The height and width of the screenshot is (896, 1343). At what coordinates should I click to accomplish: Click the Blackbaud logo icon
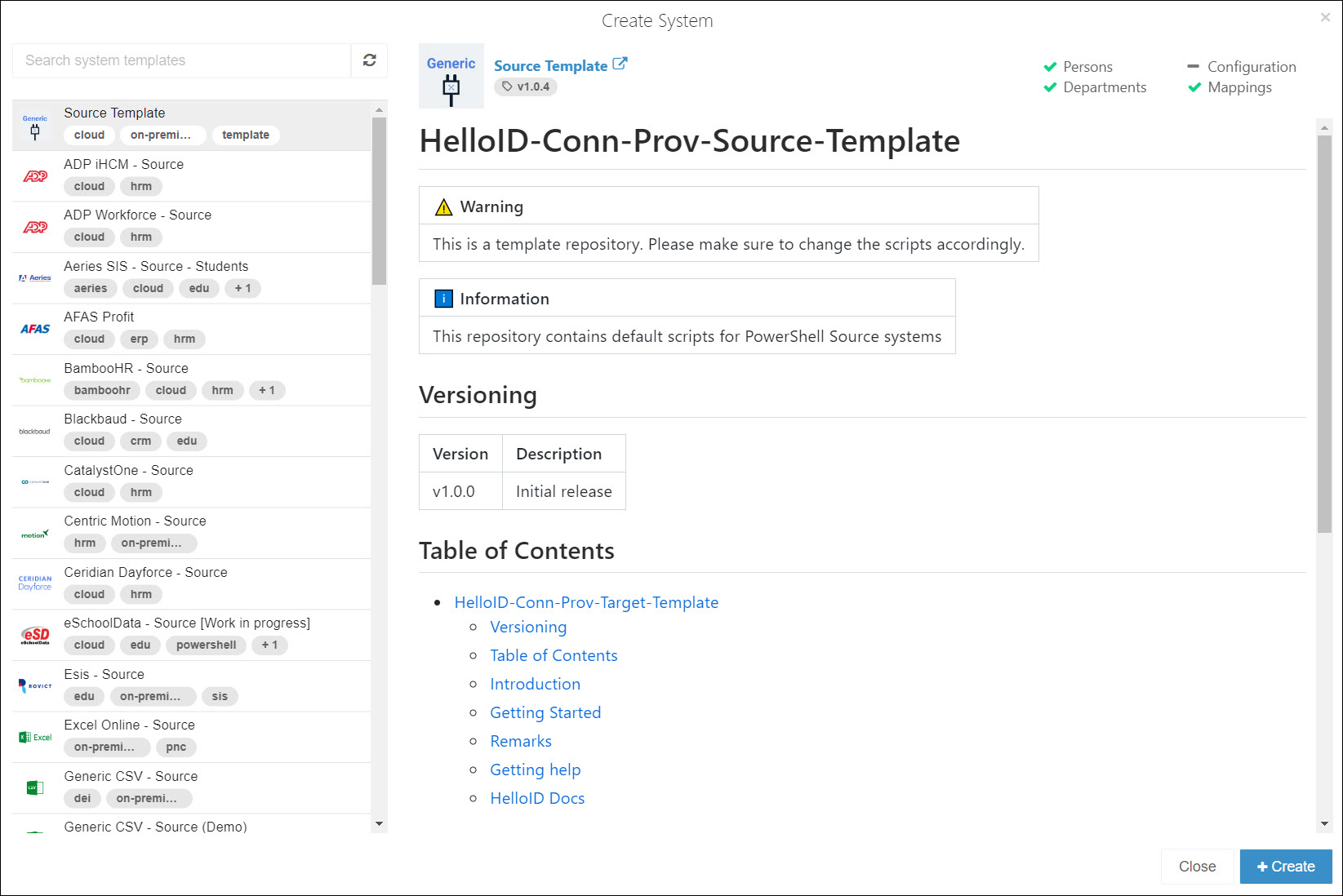(x=35, y=431)
